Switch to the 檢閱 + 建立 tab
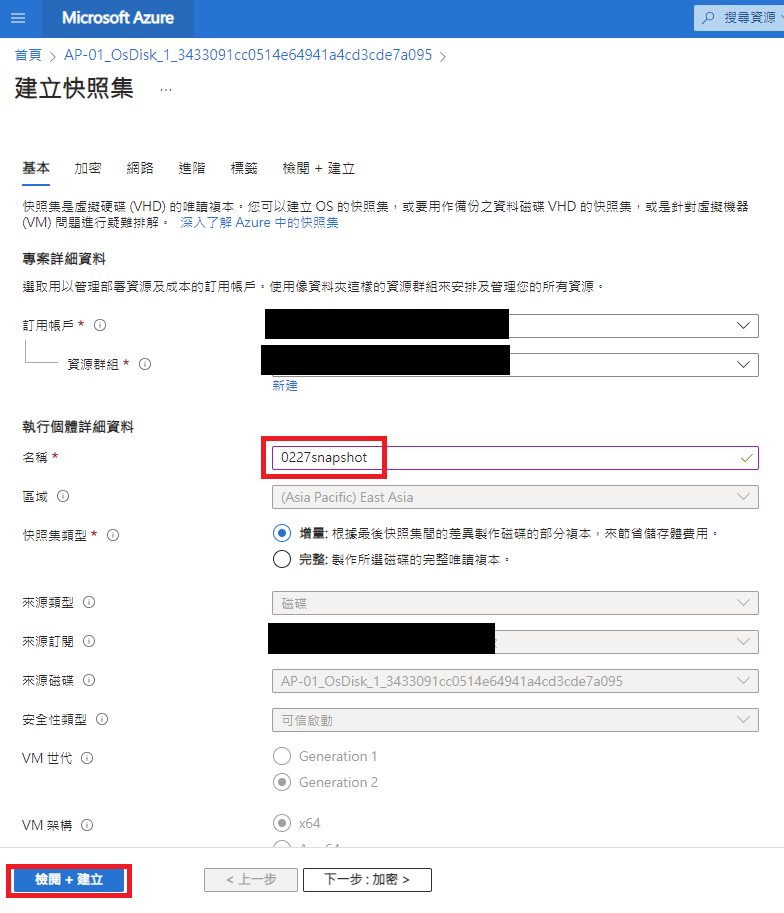 (x=318, y=168)
